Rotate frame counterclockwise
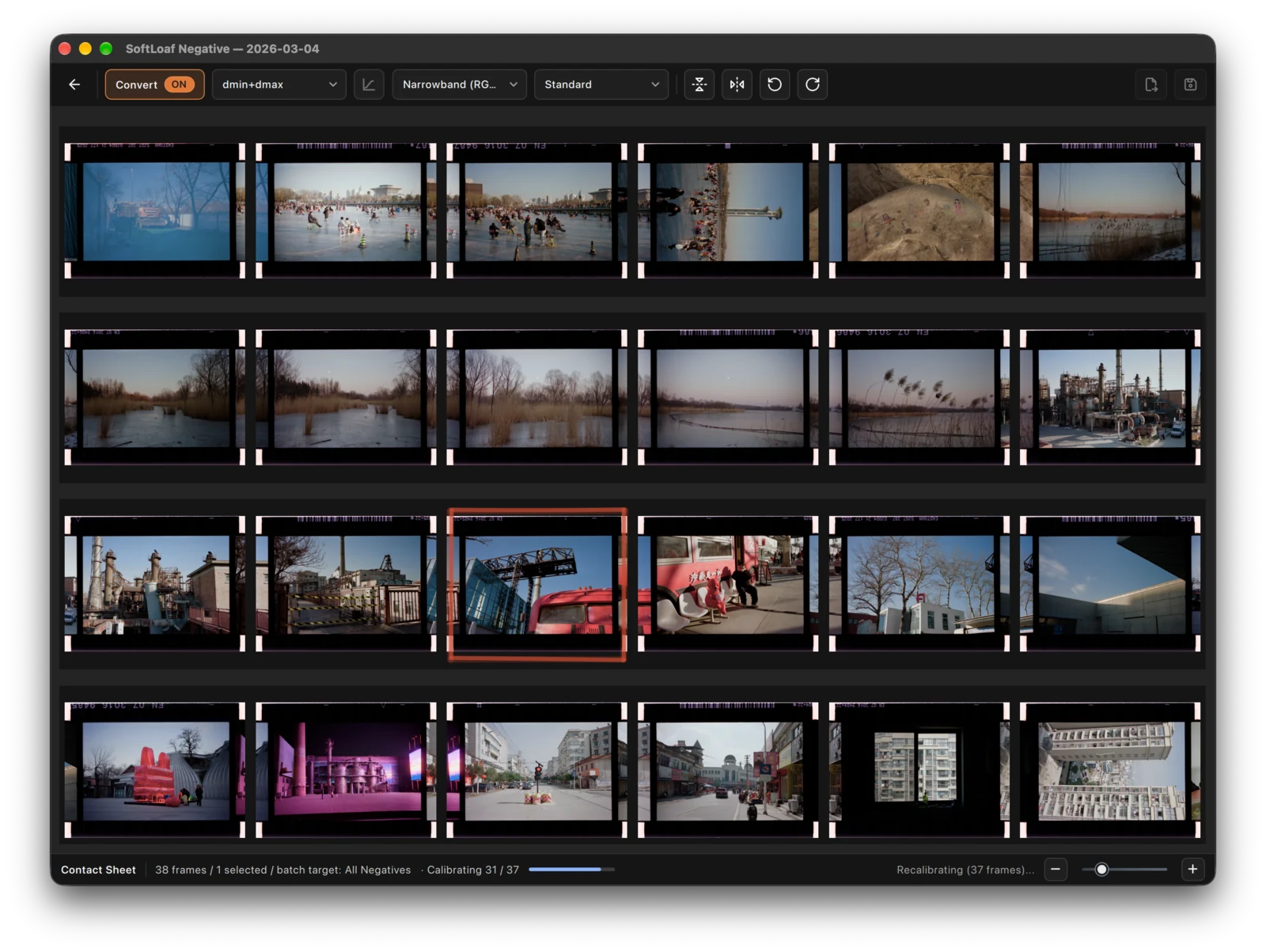This screenshot has height=952, width=1266. [x=775, y=85]
